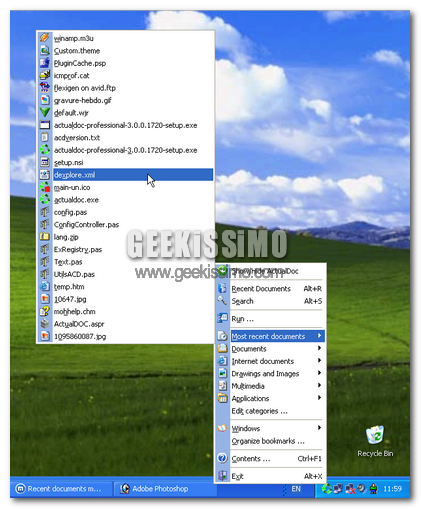The width and height of the screenshot is (421, 509).
Task: Click the EN language indicator
Action: tap(296, 489)
